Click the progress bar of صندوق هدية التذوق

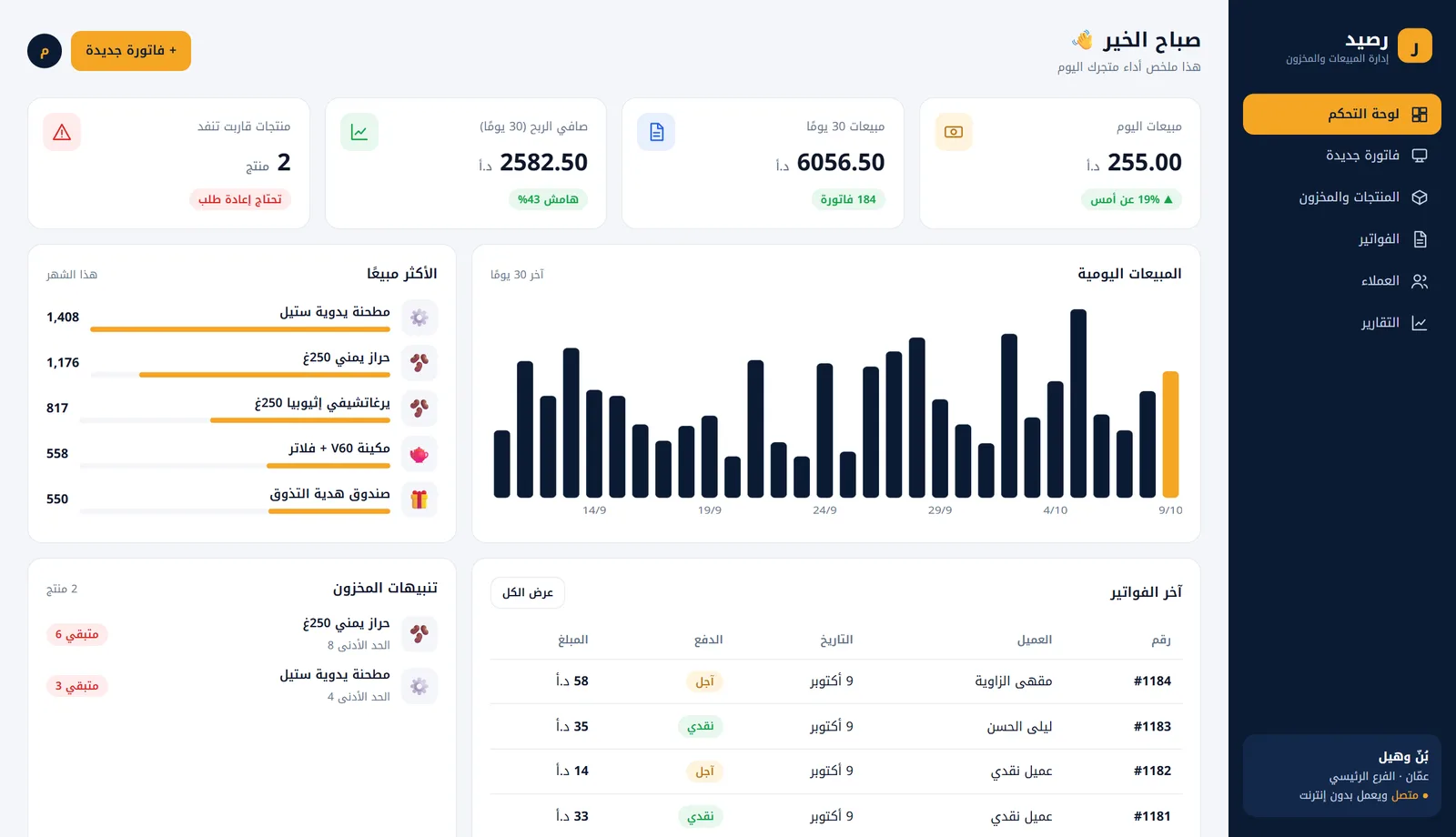[235, 511]
